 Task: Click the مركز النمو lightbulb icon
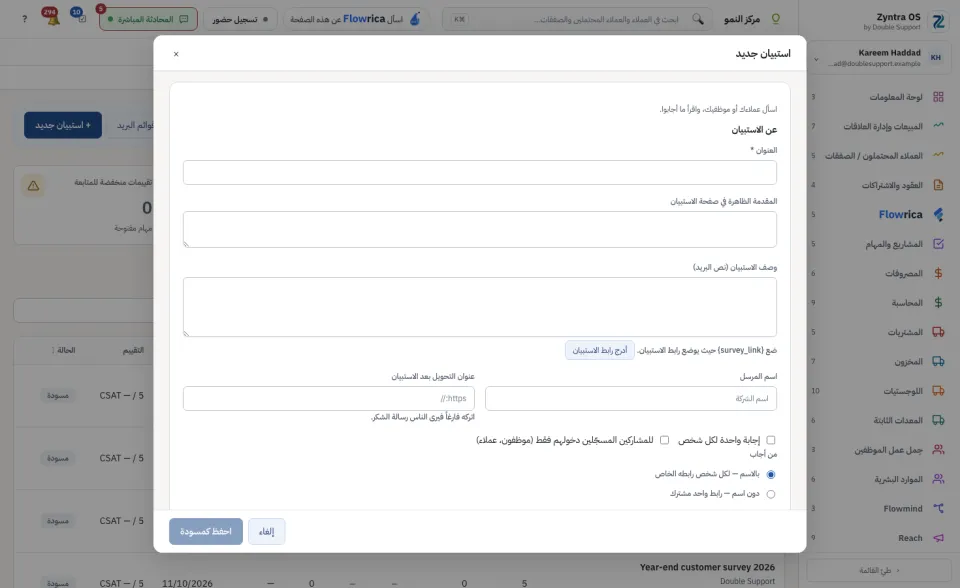pos(776,19)
